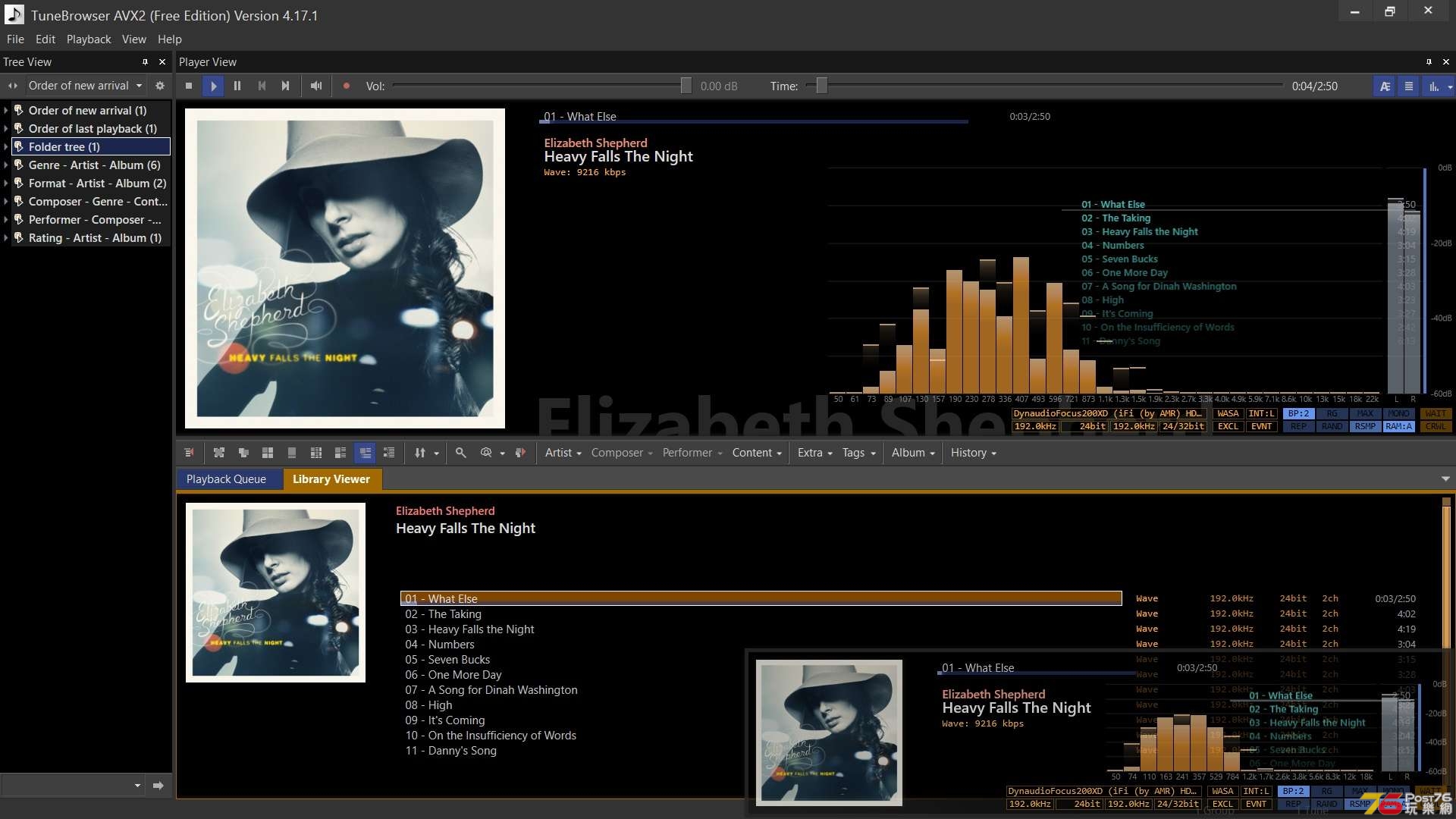
Task: Open the File menu
Action: [15, 39]
